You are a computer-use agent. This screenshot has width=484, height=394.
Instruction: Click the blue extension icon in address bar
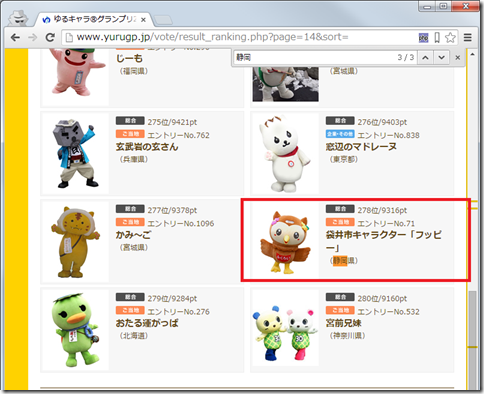tap(423, 38)
